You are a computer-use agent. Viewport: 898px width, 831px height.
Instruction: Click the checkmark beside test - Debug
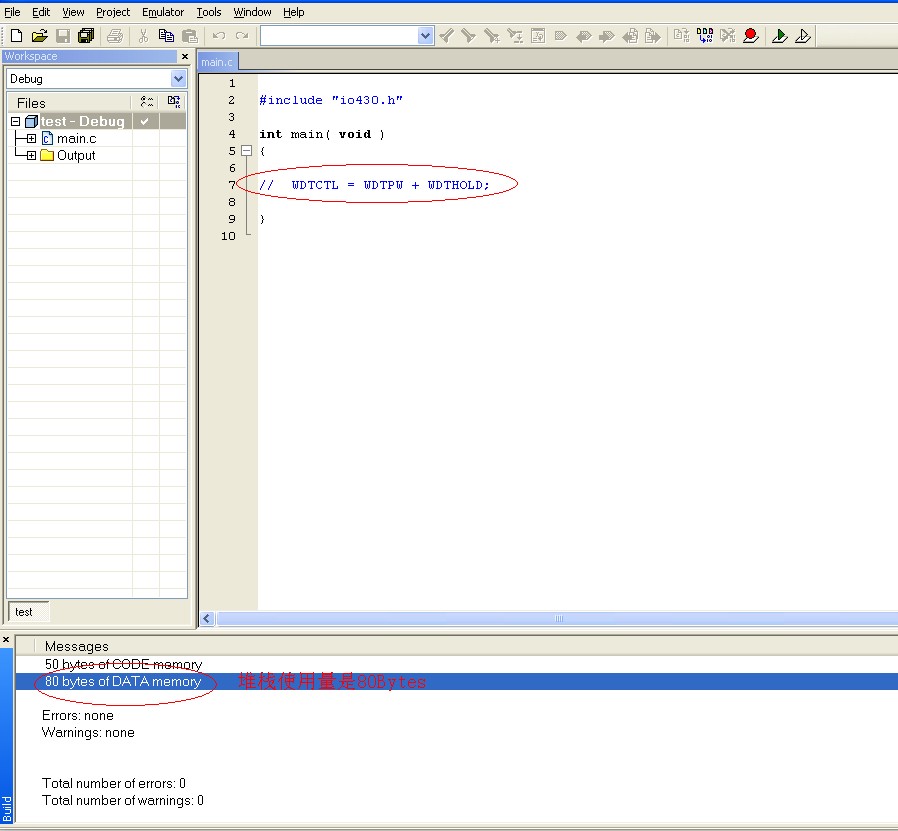tap(145, 121)
